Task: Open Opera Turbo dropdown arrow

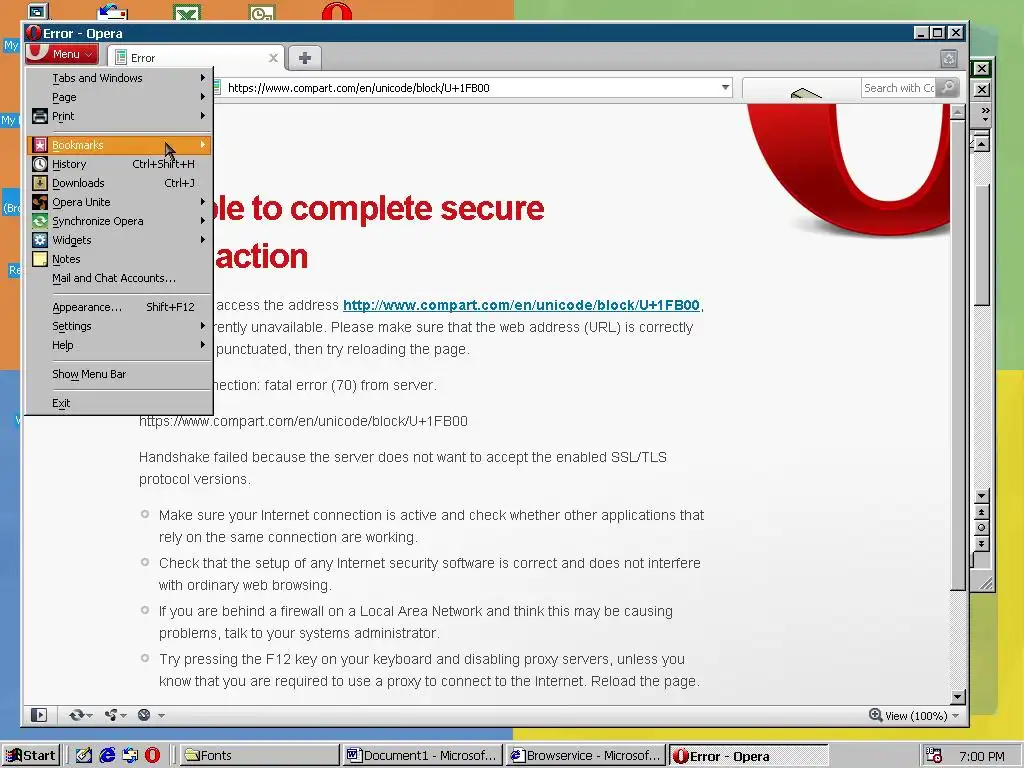Action: tap(161, 716)
